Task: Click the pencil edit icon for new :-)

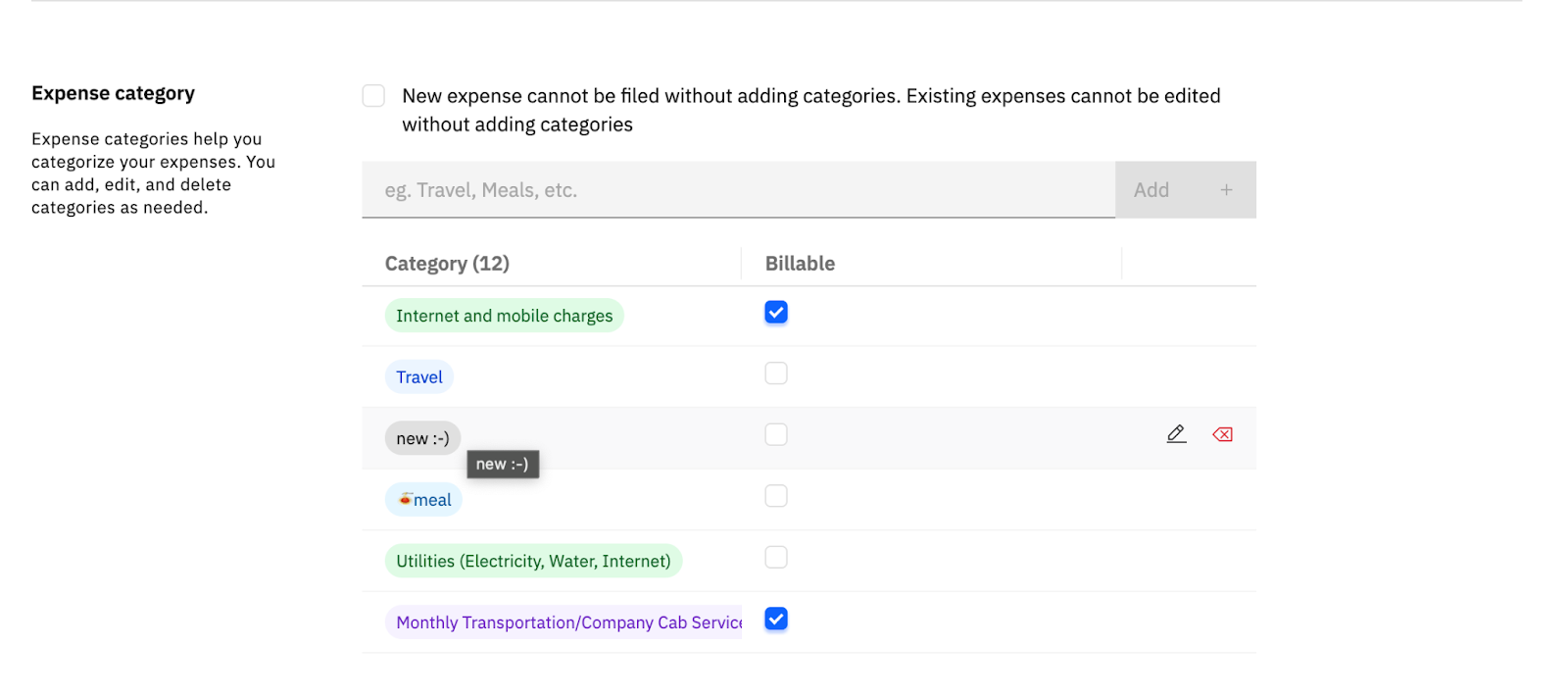Action: [1176, 434]
